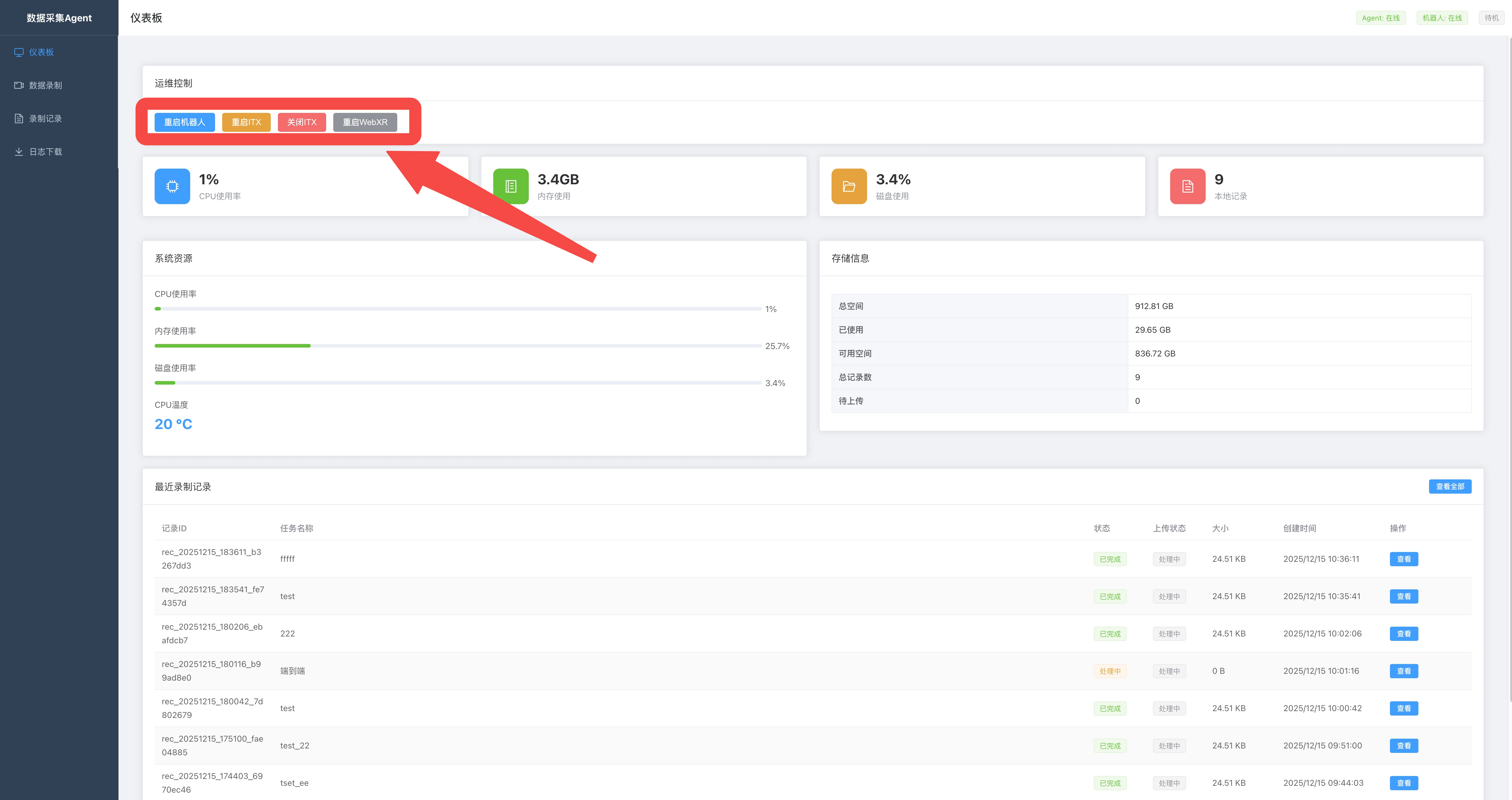
Task: Go to 录制记录 in the sidebar
Action: tap(59, 119)
